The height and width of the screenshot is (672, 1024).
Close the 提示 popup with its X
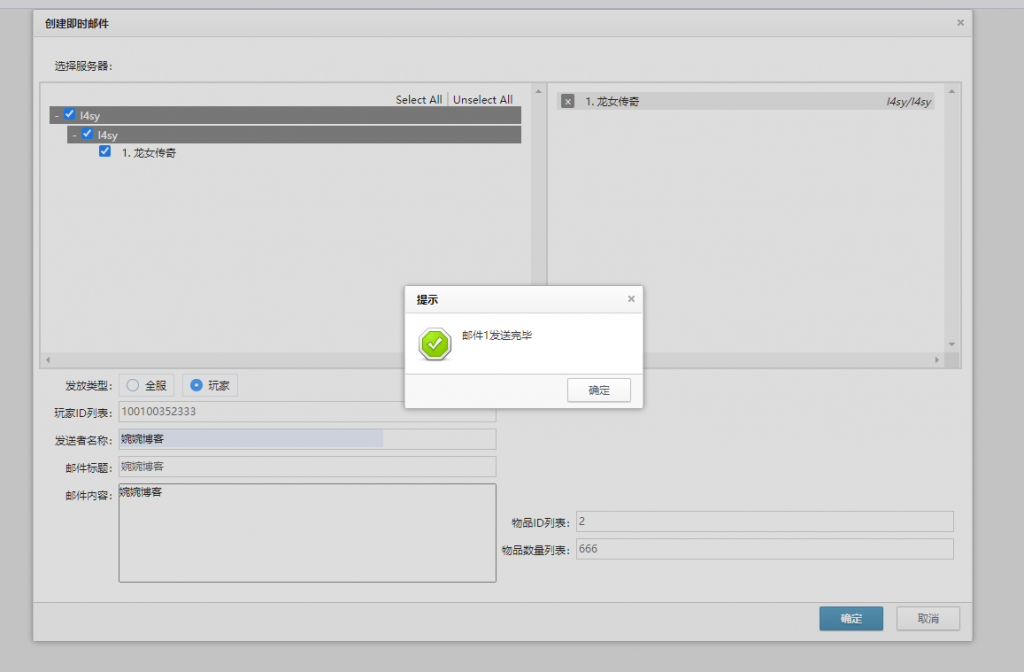click(630, 299)
